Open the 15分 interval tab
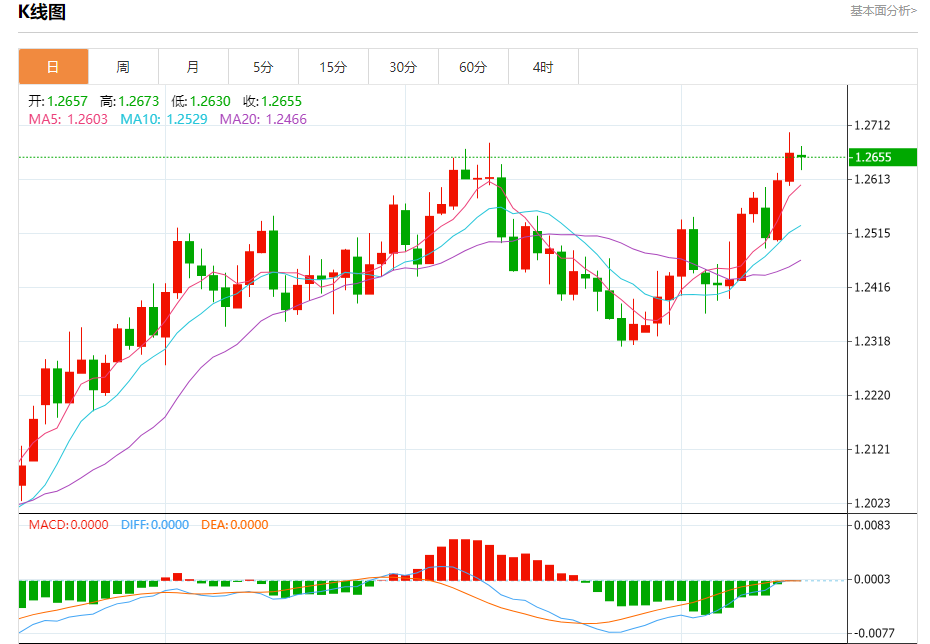The image size is (930, 644). [x=333, y=67]
